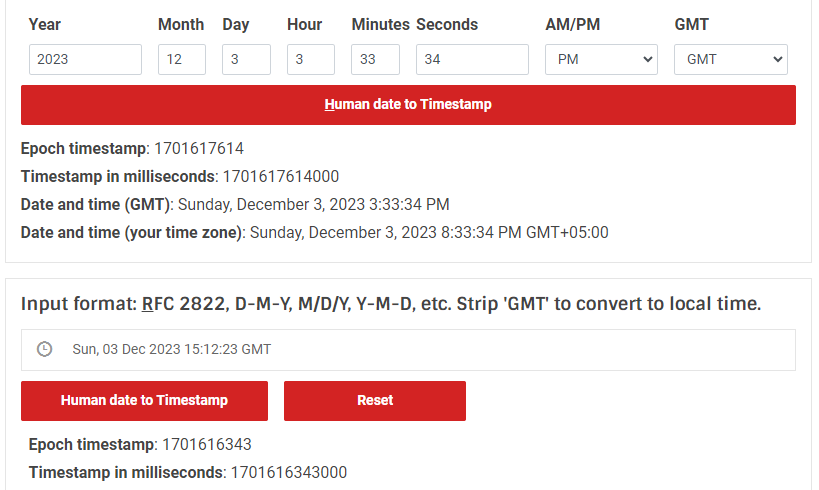The height and width of the screenshot is (490, 819).
Task: Click the Input format heading text
Action: coord(391,304)
